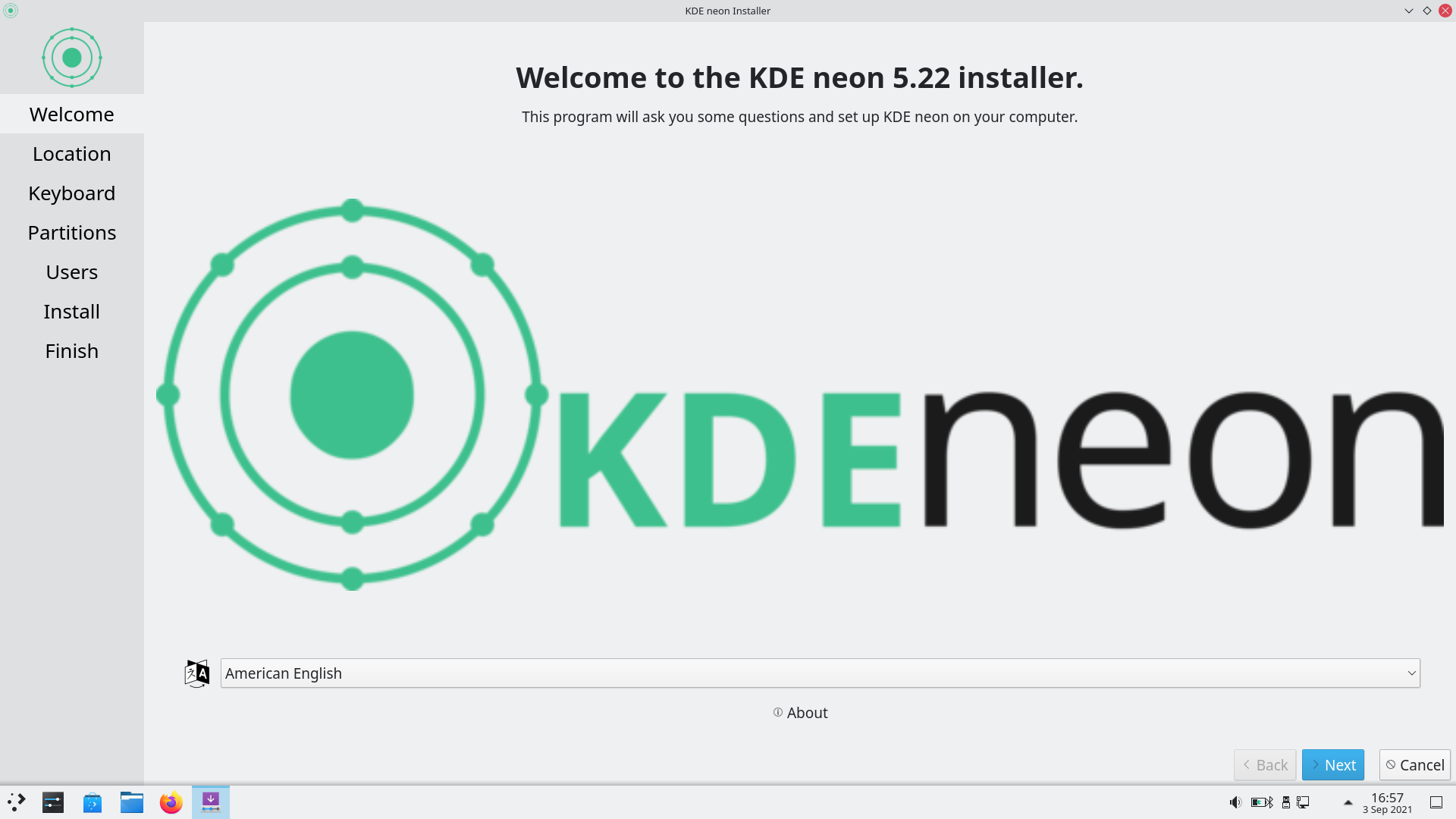Select the Welcome step in sidebar
This screenshot has height=819, width=1456.
(72, 115)
